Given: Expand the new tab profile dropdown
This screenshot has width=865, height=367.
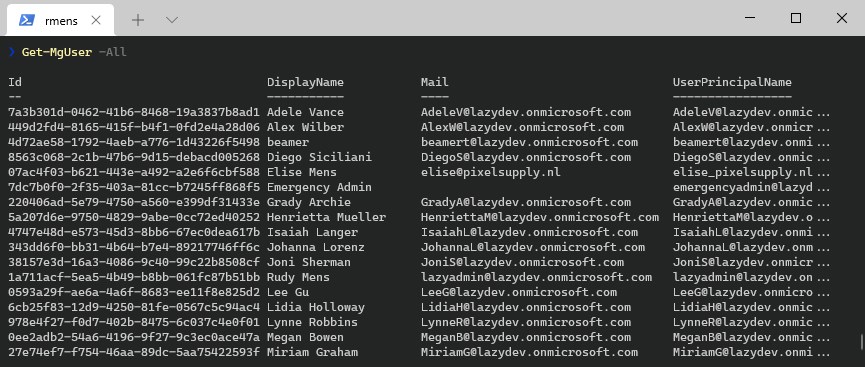Looking at the screenshot, I should [x=172, y=20].
